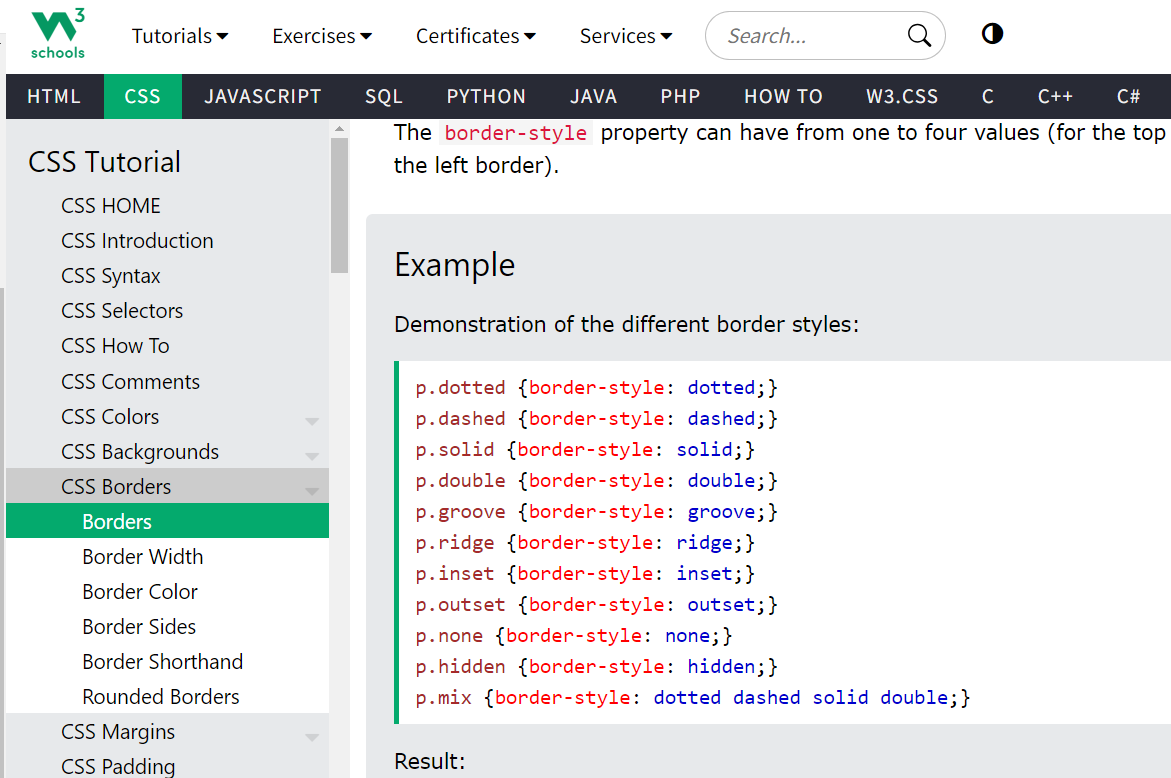Open Rounded Borders subitem
This screenshot has height=778, width=1171.
click(167, 697)
